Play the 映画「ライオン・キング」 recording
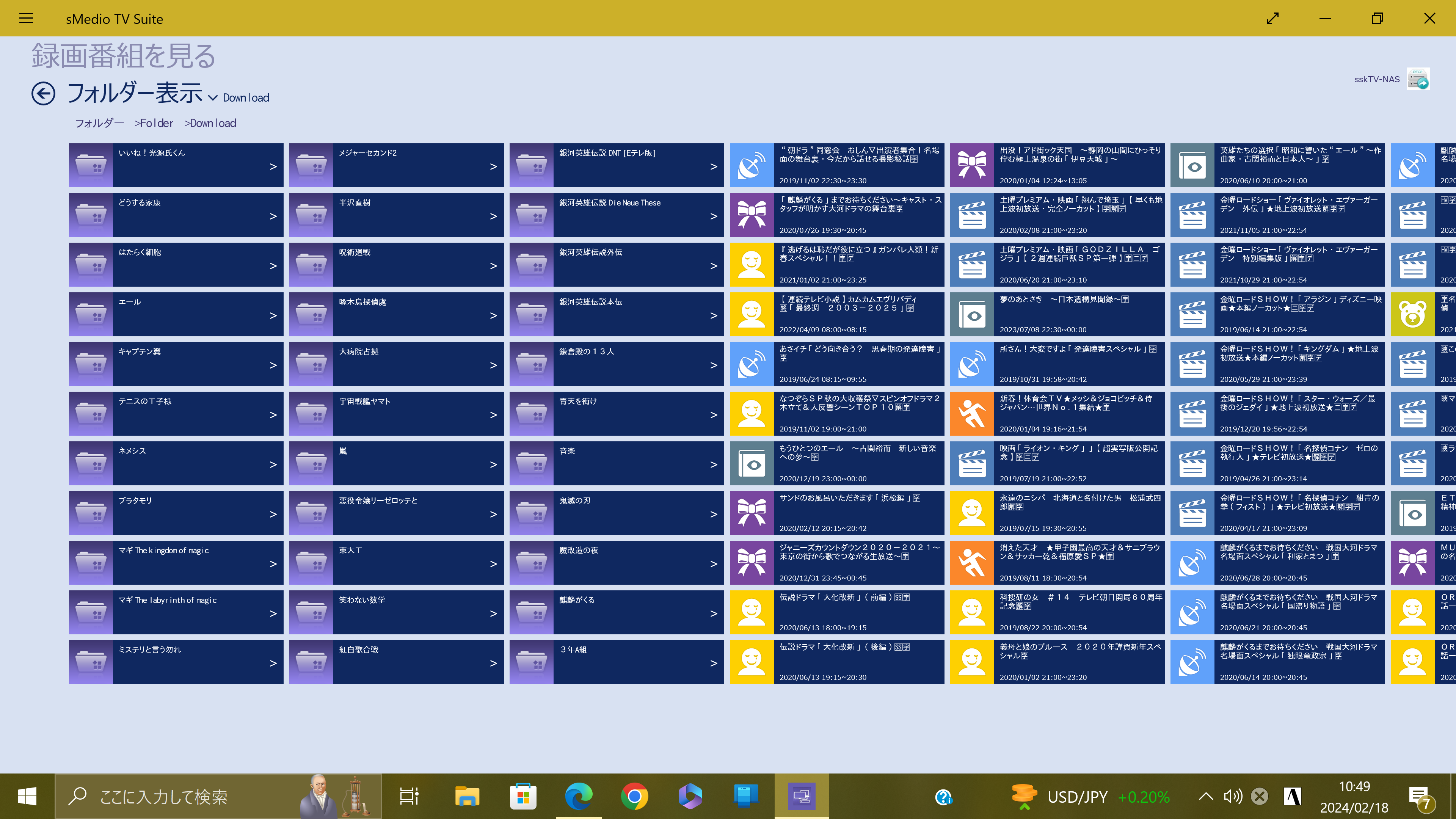This screenshot has width=1456, height=819. point(1057,463)
